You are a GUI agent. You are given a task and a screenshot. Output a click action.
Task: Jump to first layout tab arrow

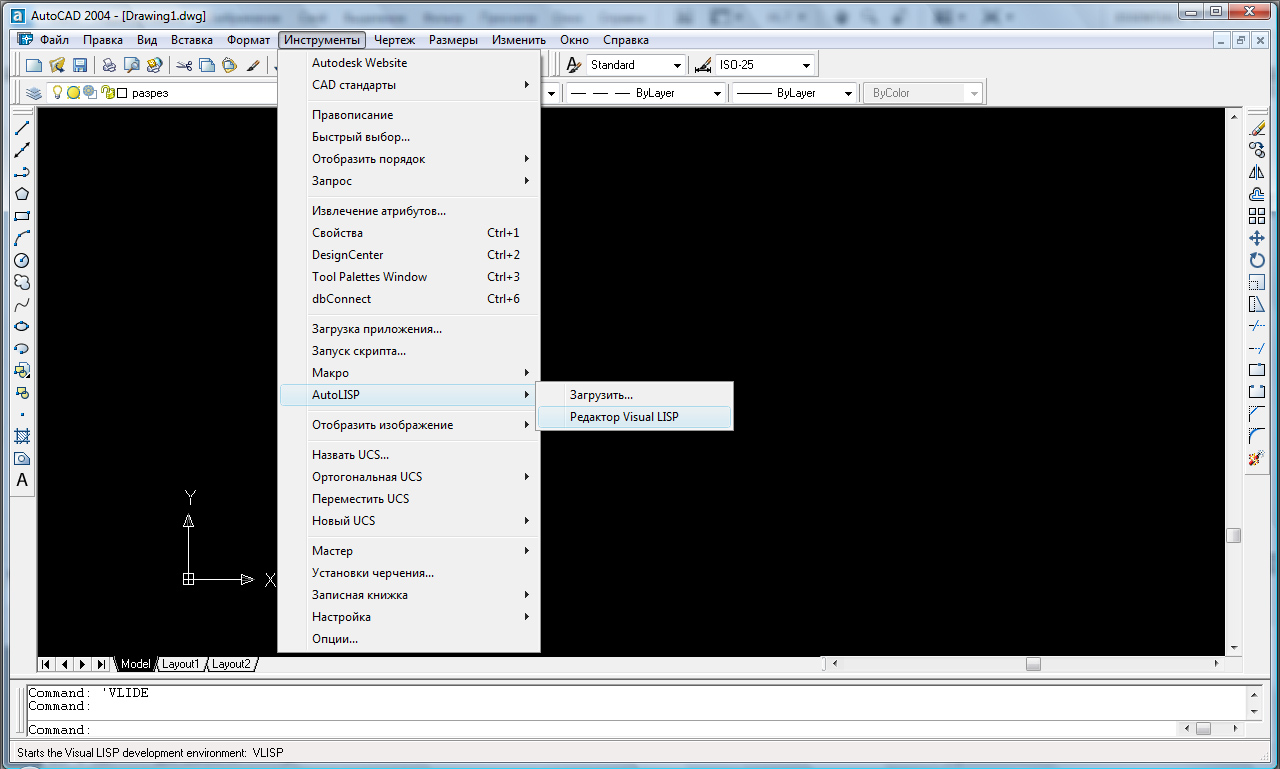(x=47, y=664)
